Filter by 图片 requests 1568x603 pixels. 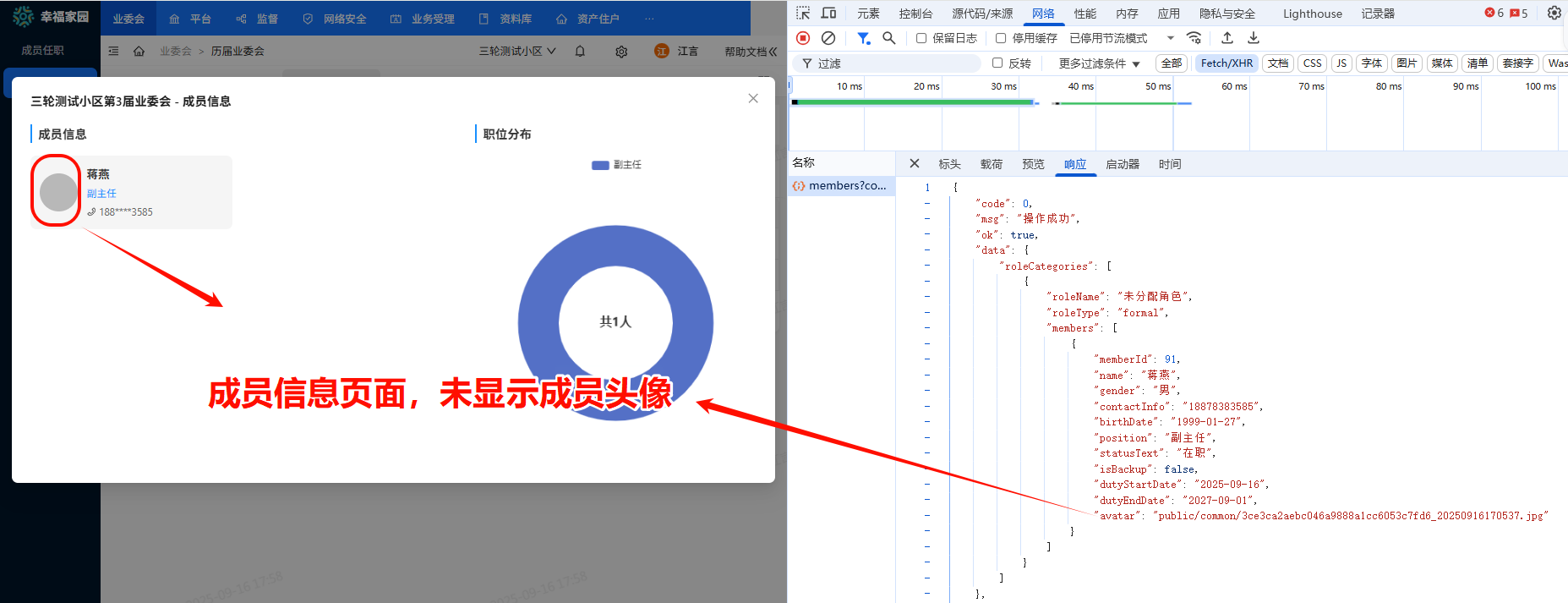[x=1407, y=63]
